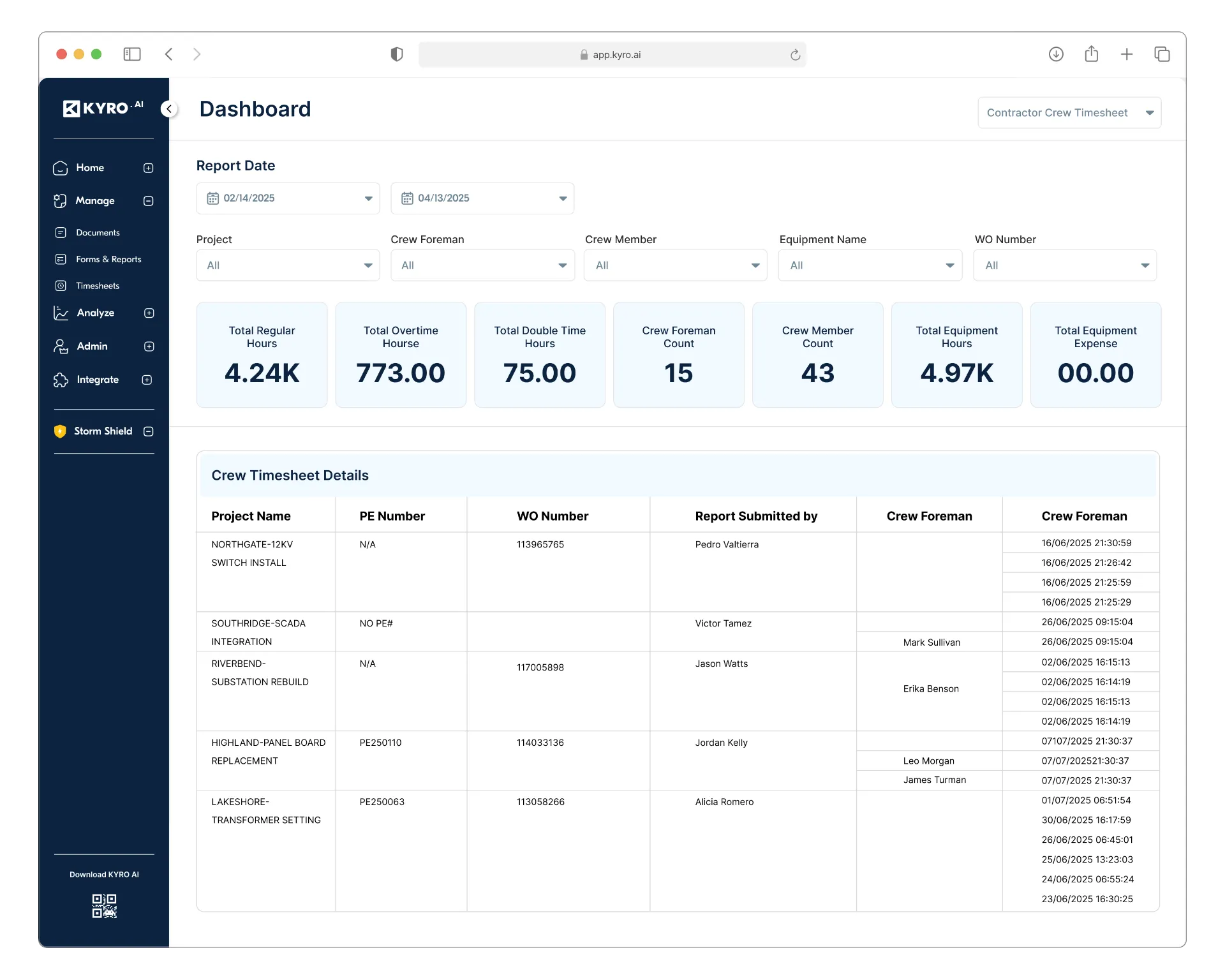Click the Admin menu item
1225x980 pixels.
pyautogui.click(x=92, y=346)
